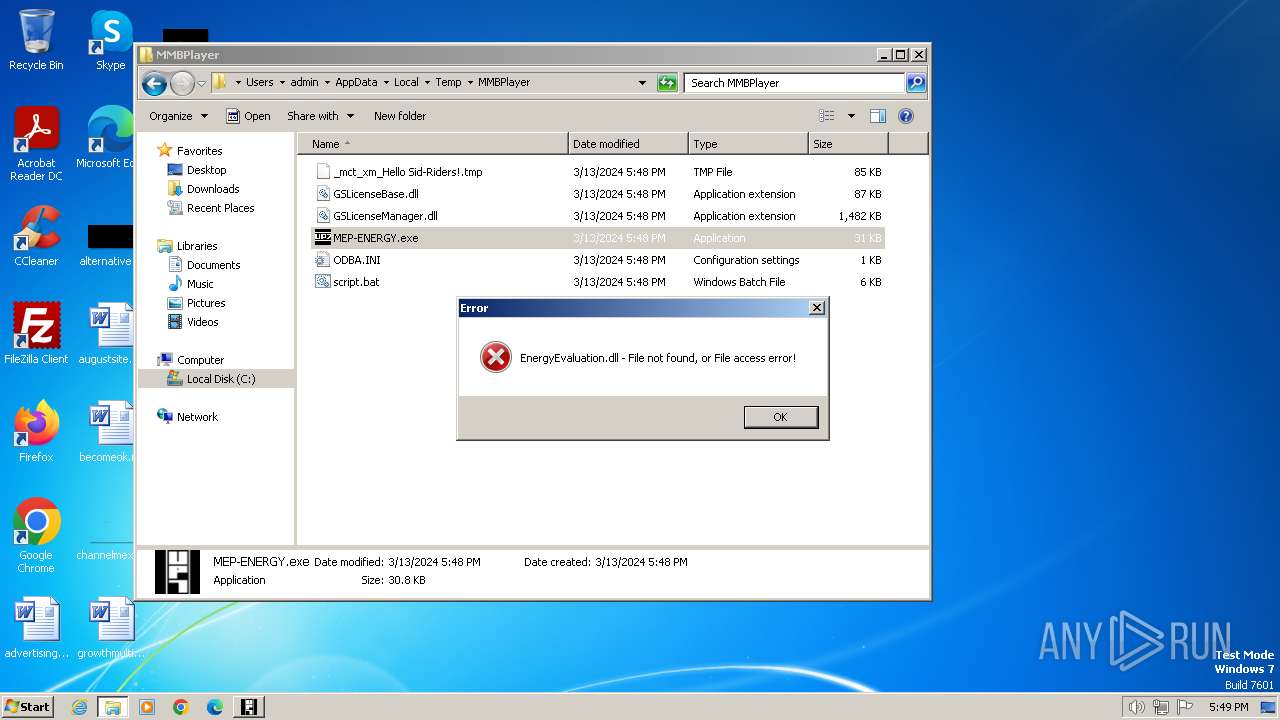Expand the view options dropdown arrow
Viewport: 1280px width, 720px height.
pos(851,116)
